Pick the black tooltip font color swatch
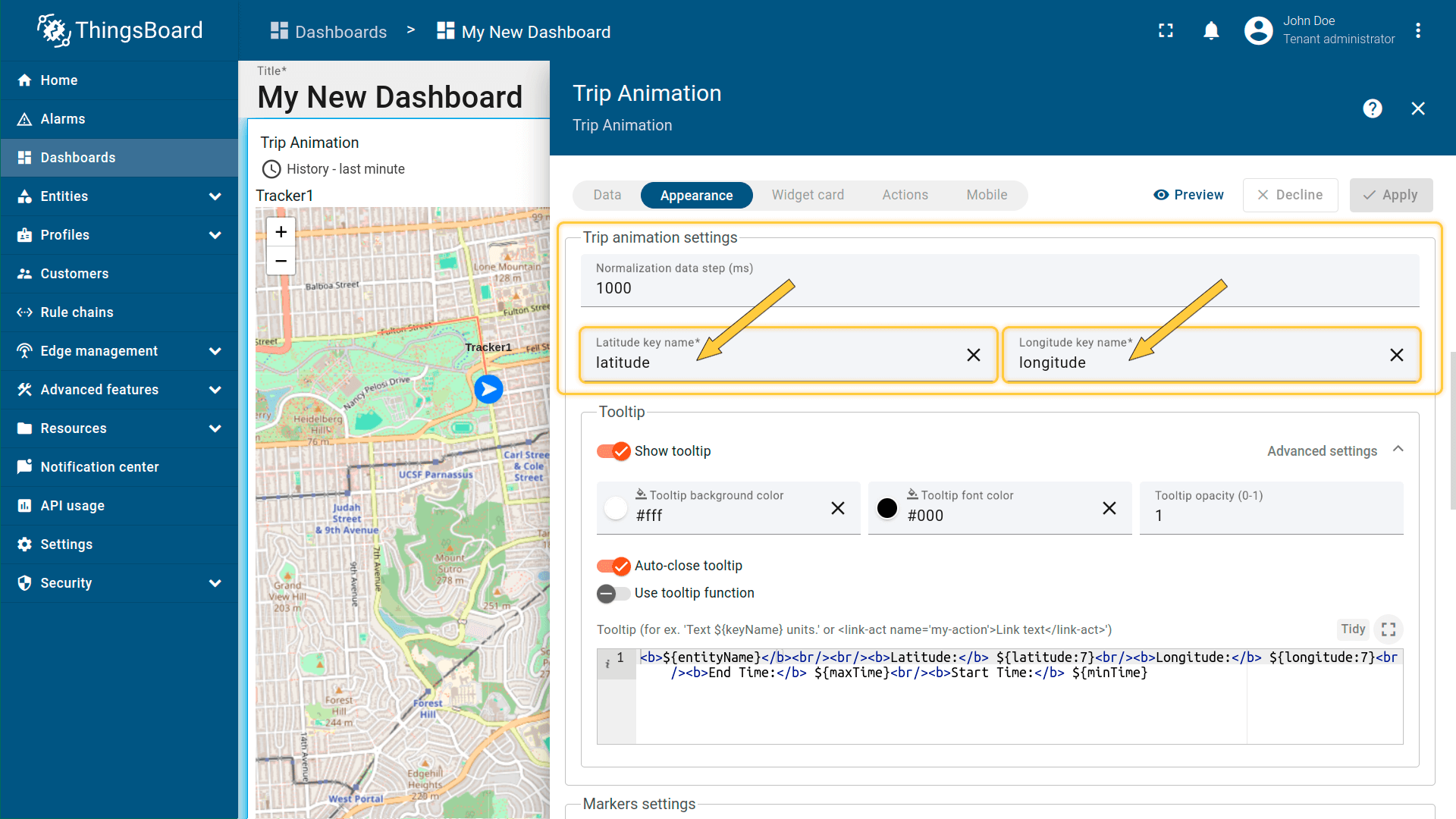Screen dimensions: 1456x819 coord(887,508)
